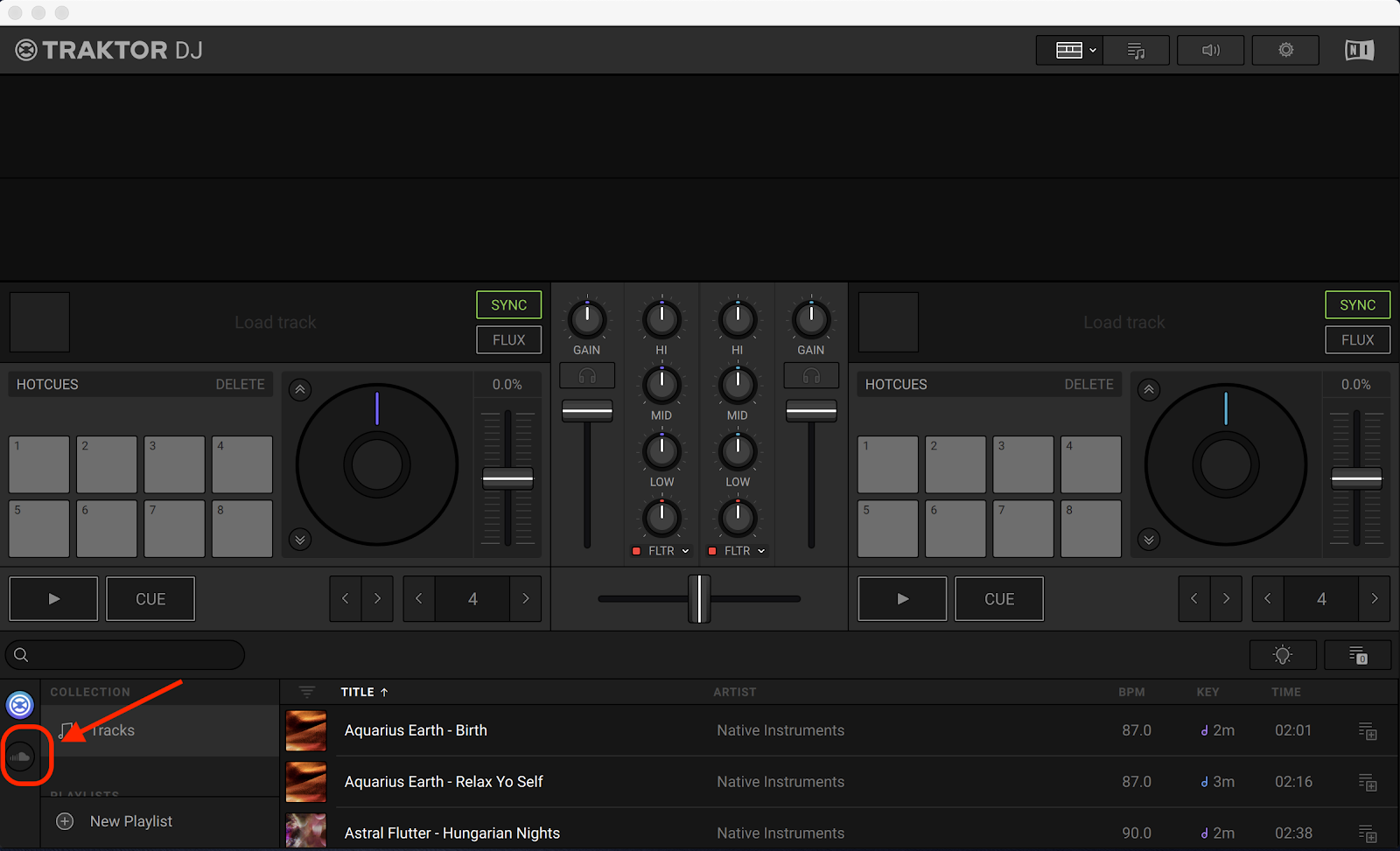Open the settings gear icon

tap(1285, 50)
